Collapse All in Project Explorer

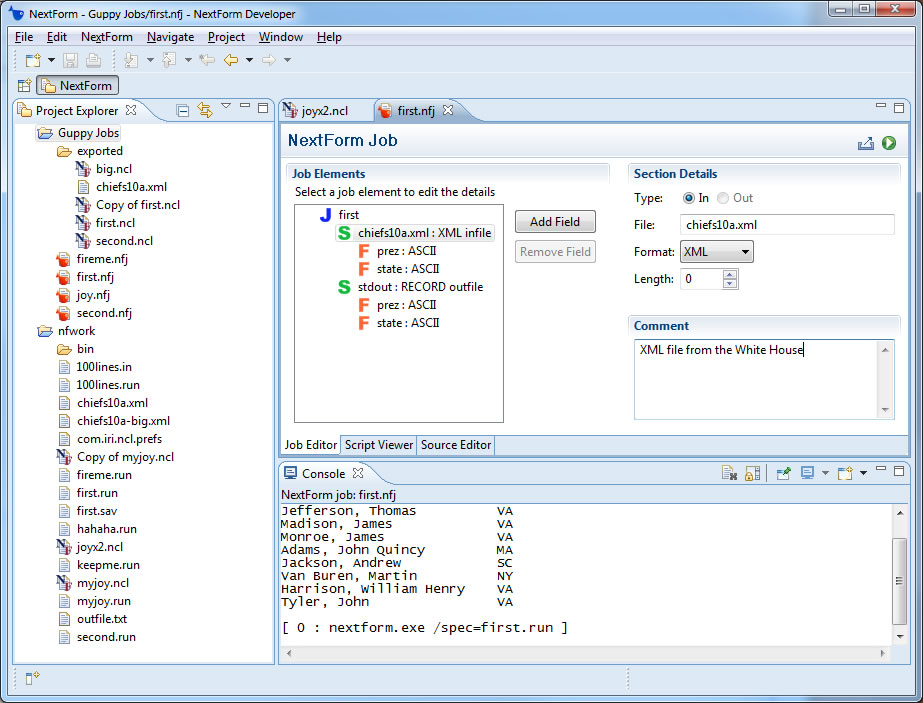point(183,110)
